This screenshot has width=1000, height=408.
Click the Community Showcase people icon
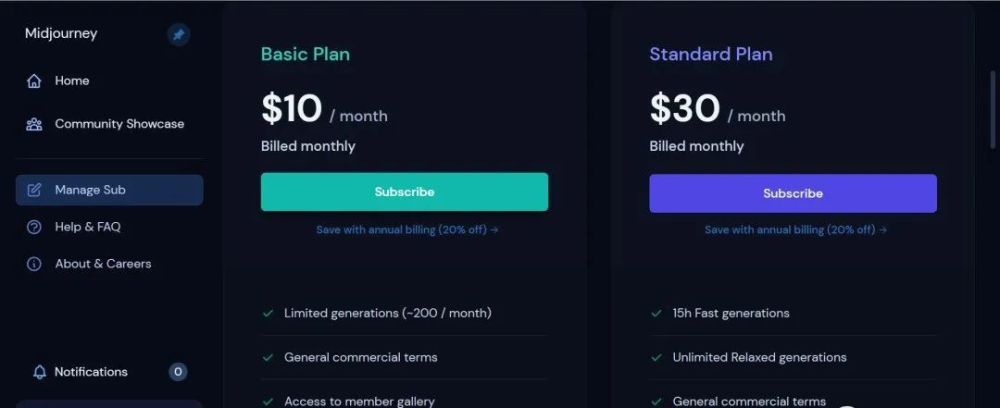tap(34, 124)
